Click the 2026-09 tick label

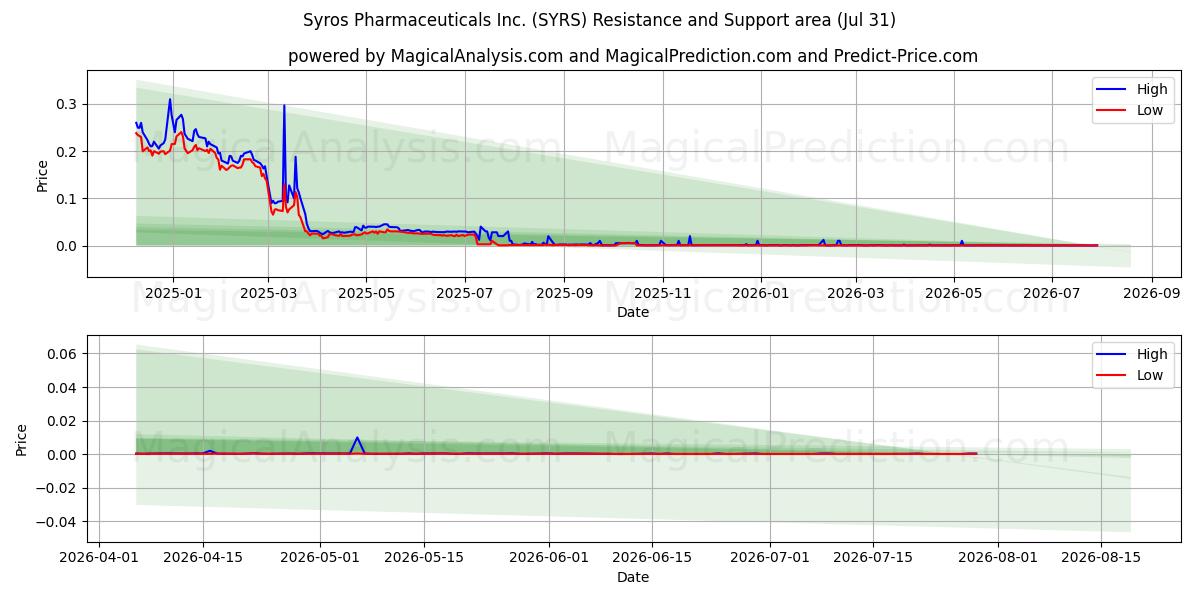[x=1152, y=293]
